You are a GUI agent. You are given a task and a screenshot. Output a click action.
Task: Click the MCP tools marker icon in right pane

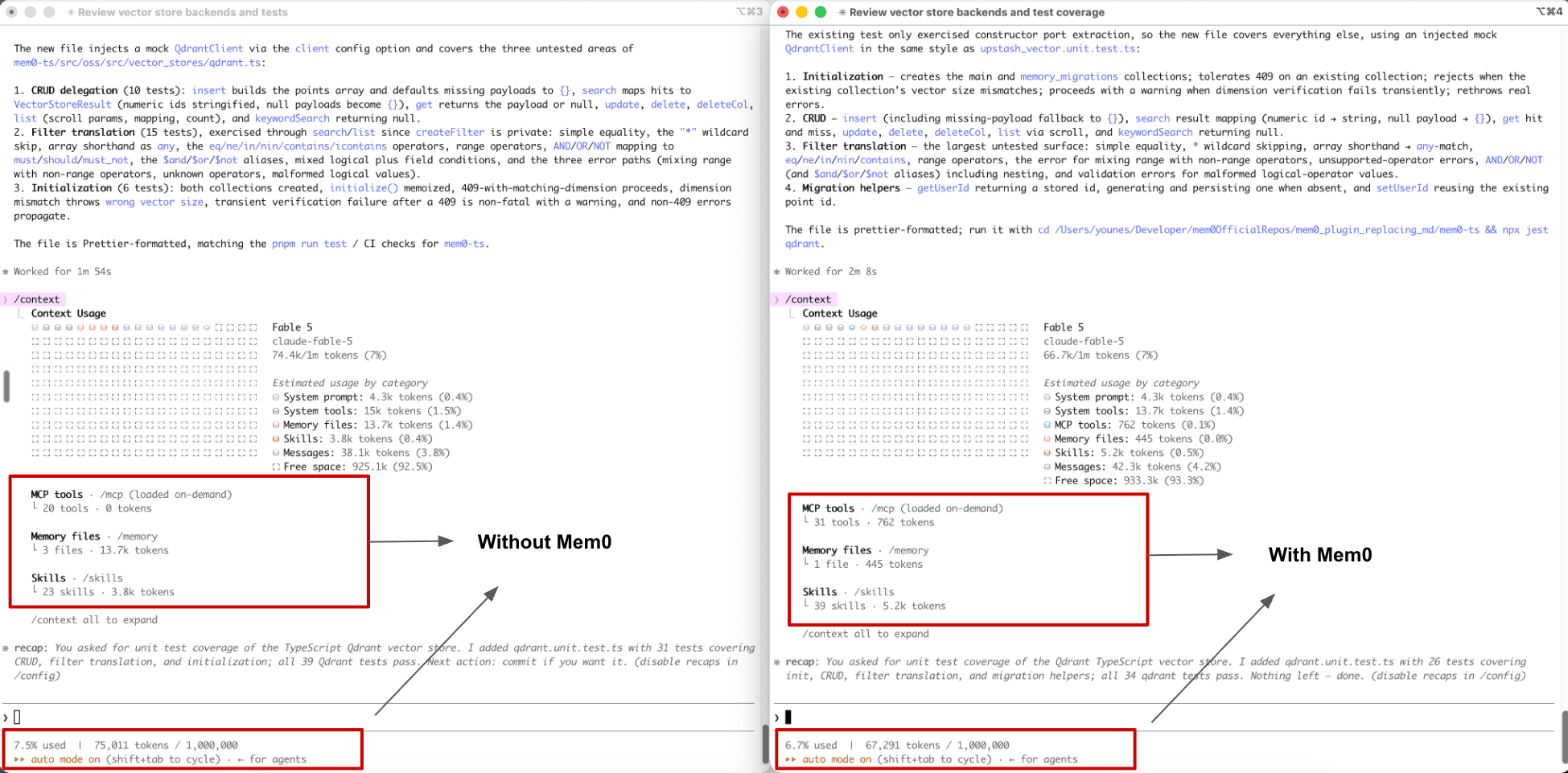(1047, 425)
